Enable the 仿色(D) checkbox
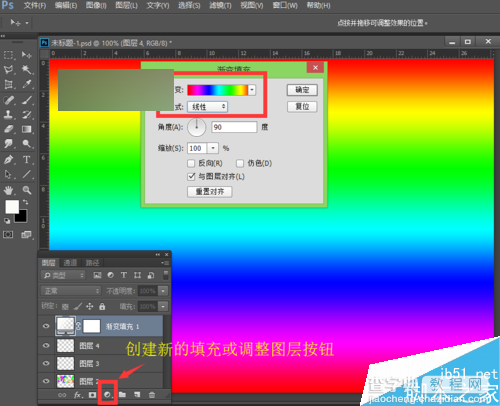The image size is (500, 406). [240, 163]
